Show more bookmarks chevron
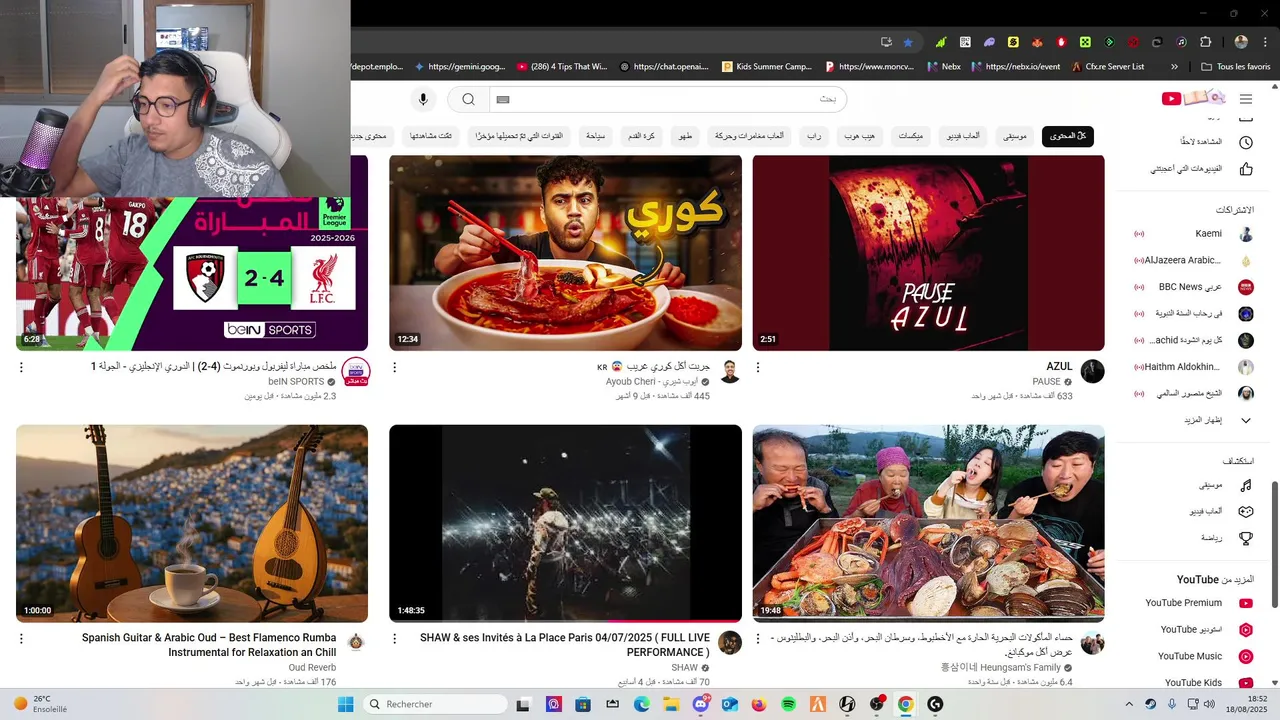Screen dimensions: 1280x720 [1175, 67]
